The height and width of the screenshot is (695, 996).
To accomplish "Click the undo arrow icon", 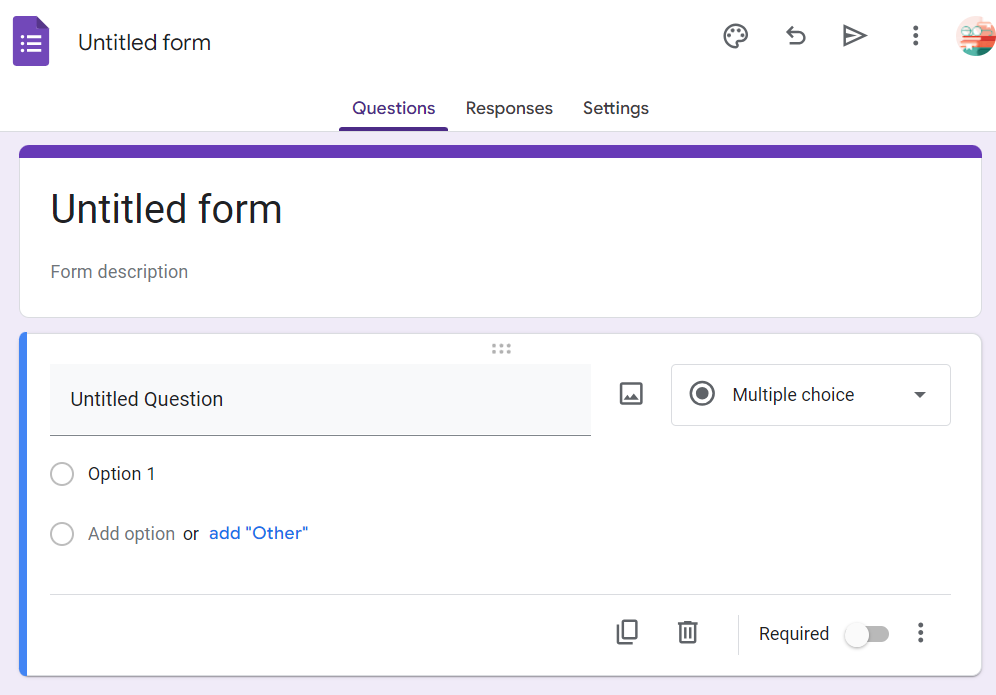I will coord(795,36).
